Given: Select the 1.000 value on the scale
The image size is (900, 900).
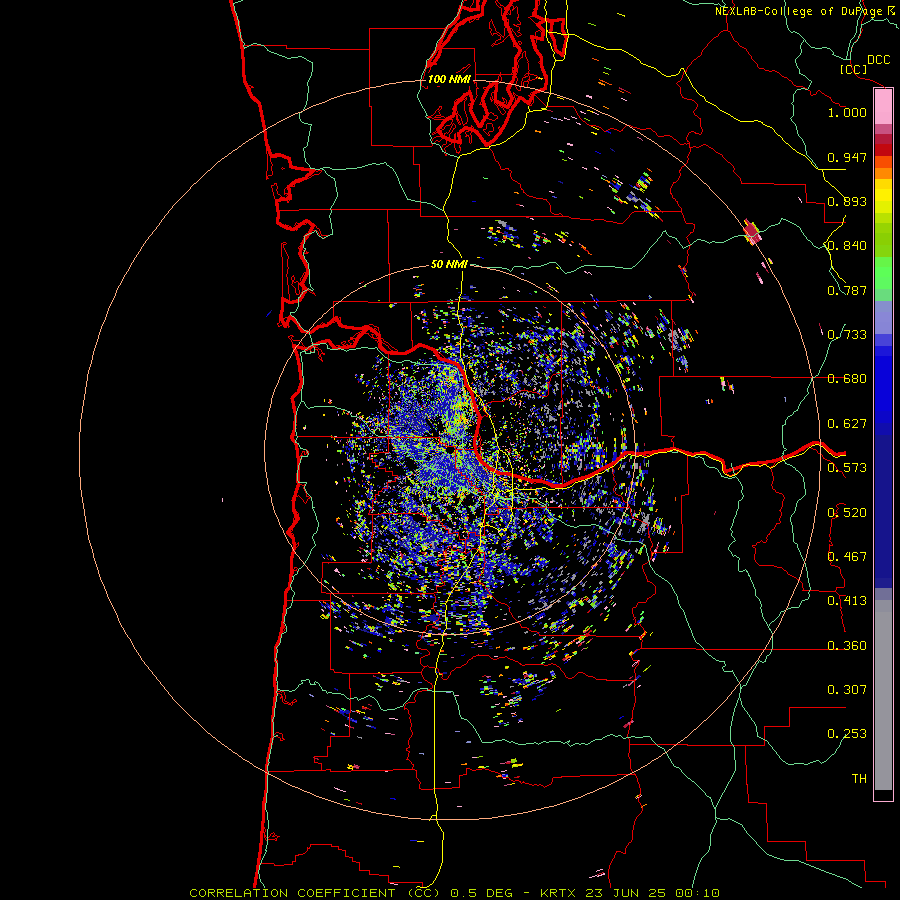Looking at the screenshot, I should 847,112.
